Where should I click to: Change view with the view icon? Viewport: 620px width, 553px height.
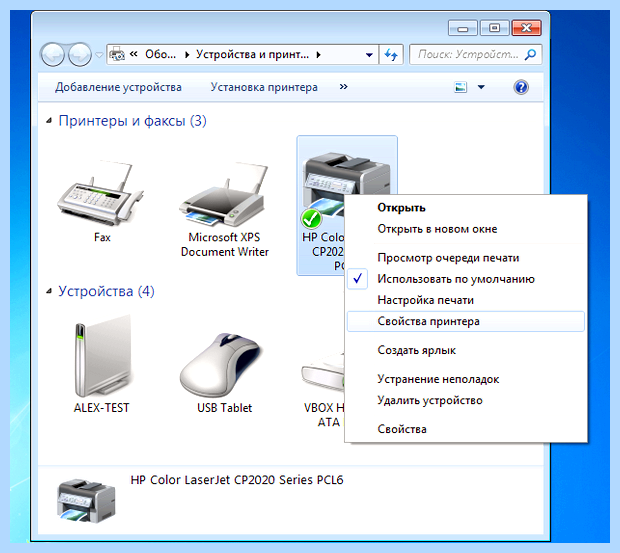point(461,87)
